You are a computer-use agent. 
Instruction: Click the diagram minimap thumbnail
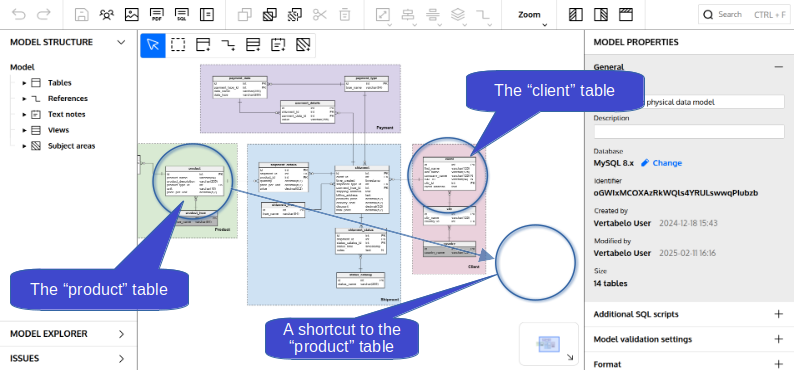point(548,344)
